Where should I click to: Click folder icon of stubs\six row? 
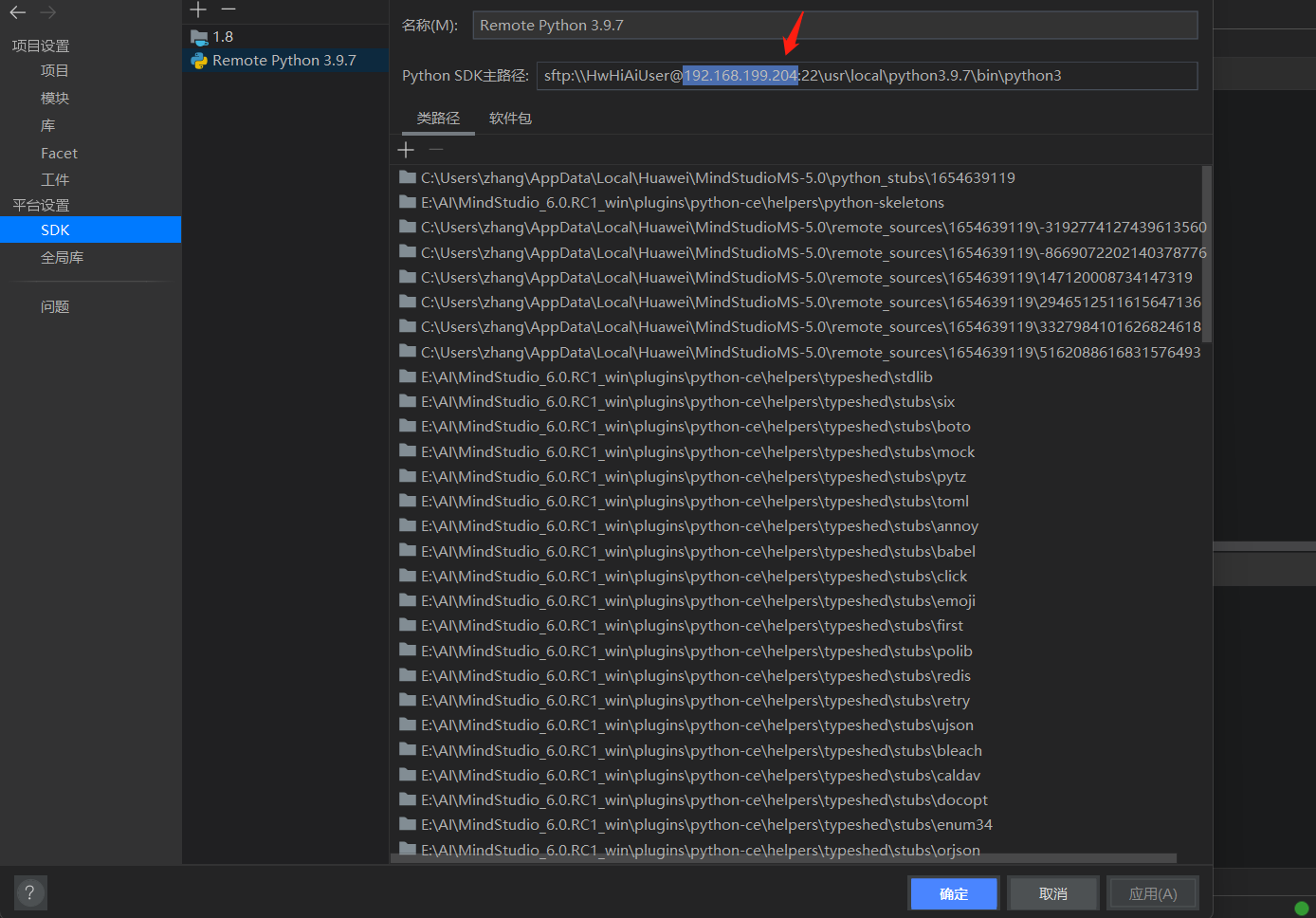[x=409, y=401]
